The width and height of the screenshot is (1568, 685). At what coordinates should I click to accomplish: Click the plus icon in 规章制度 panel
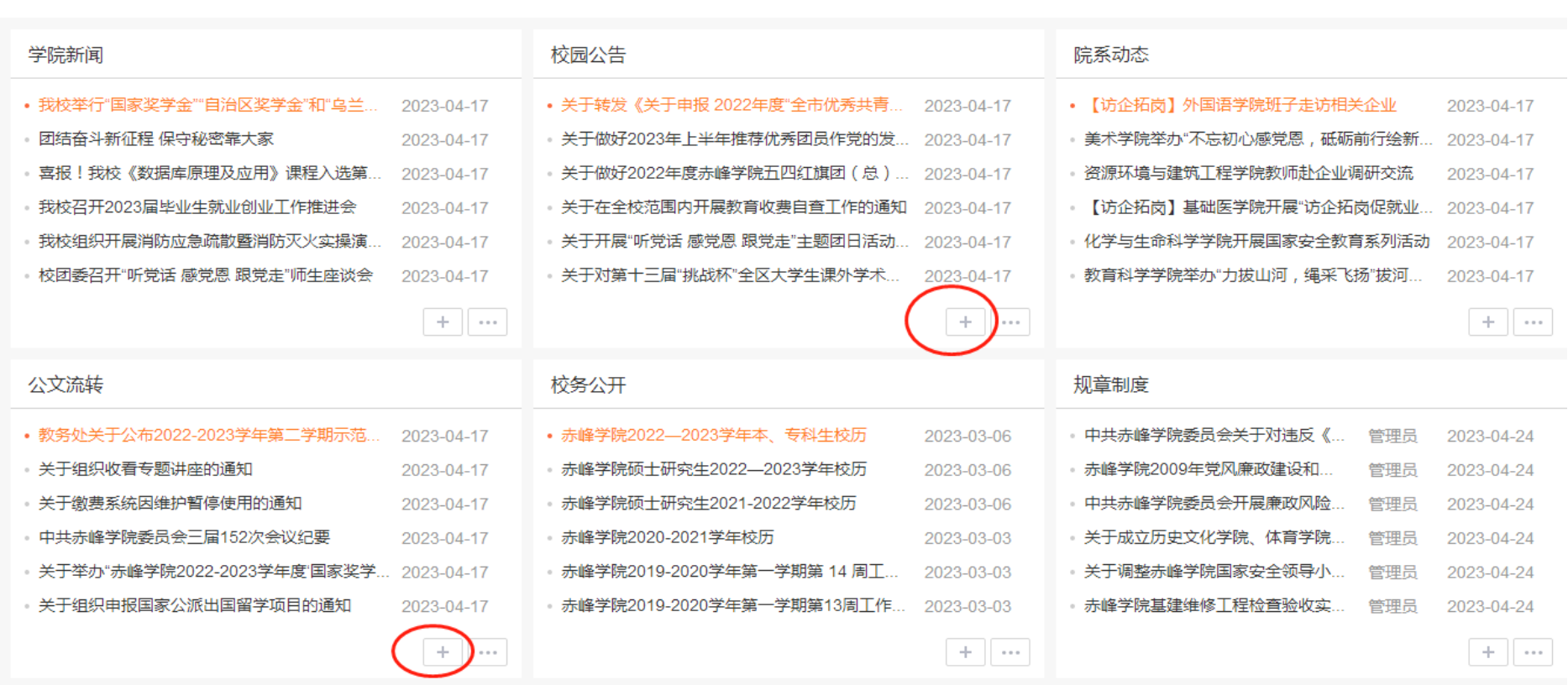(1487, 652)
